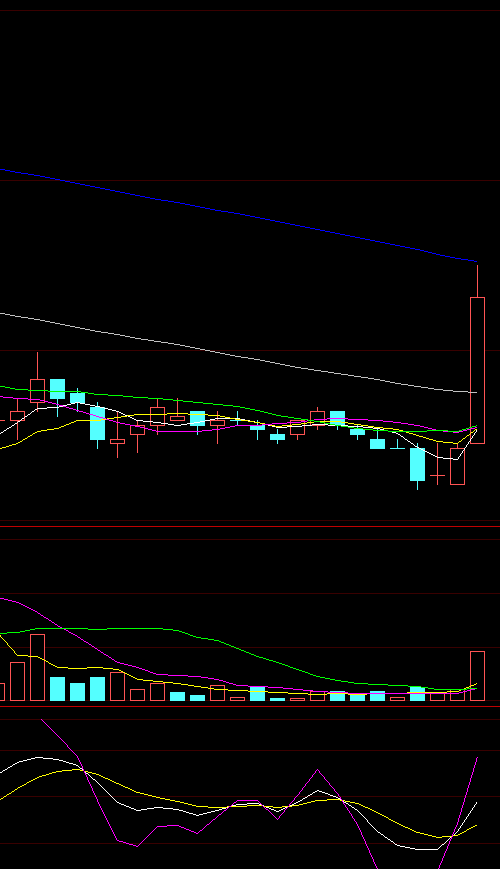Click the rightmost red volume bar
Viewport: 500px width, 869px height.
[477, 676]
